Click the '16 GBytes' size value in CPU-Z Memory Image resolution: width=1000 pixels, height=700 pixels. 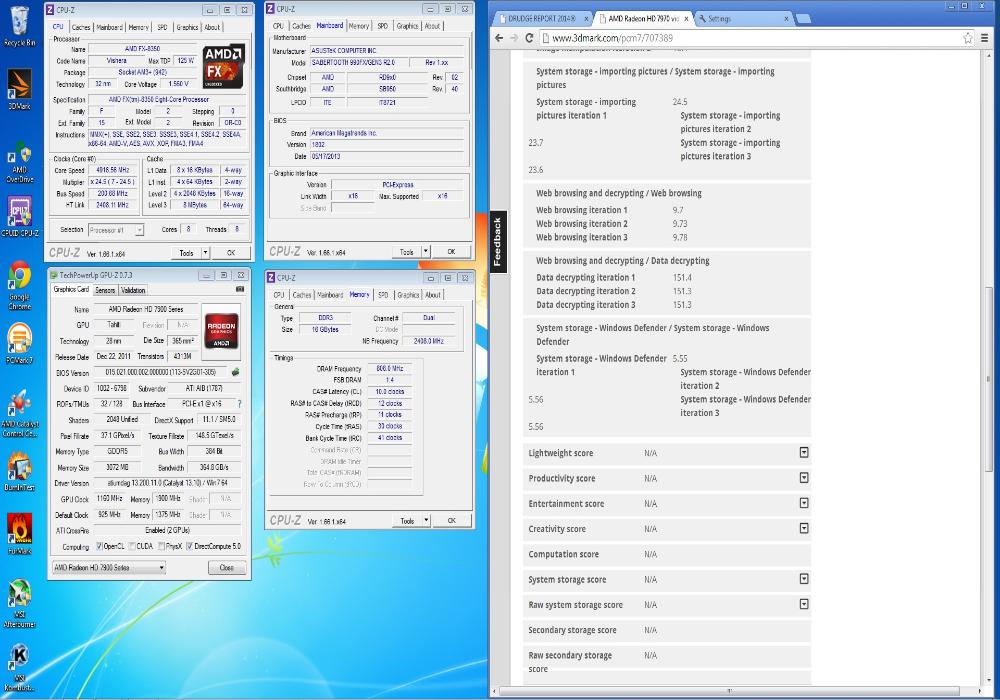tap(325, 330)
